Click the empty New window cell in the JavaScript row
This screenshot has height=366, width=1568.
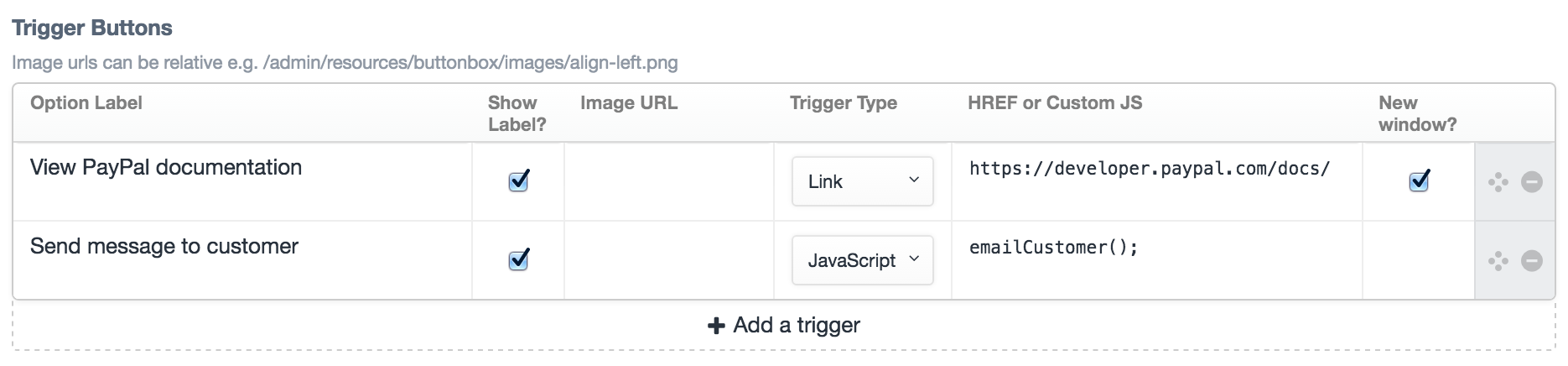[x=1418, y=260]
